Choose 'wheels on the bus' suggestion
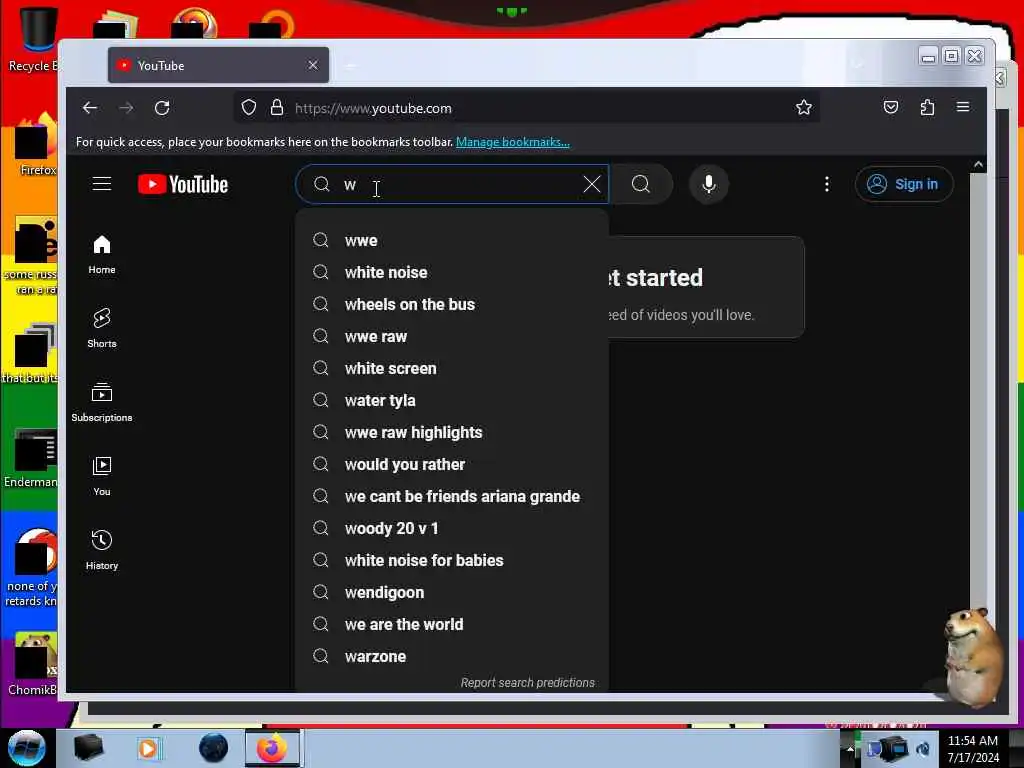Viewport: 1024px width, 768px height. click(x=452, y=304)
